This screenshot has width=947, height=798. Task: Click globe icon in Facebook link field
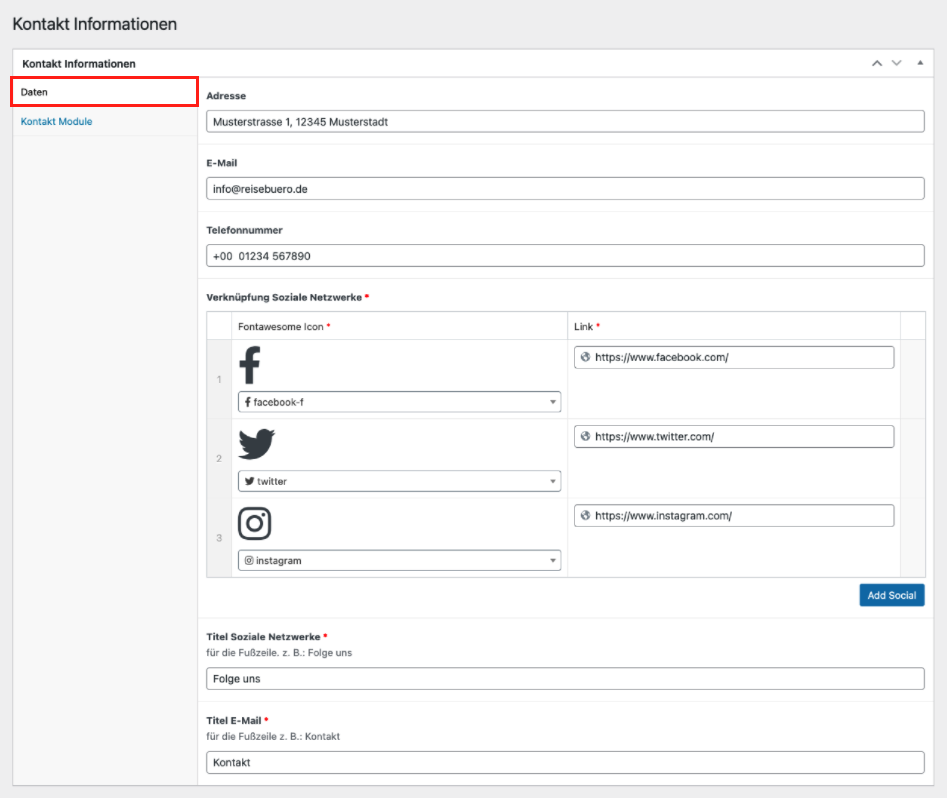pos(585,357)
